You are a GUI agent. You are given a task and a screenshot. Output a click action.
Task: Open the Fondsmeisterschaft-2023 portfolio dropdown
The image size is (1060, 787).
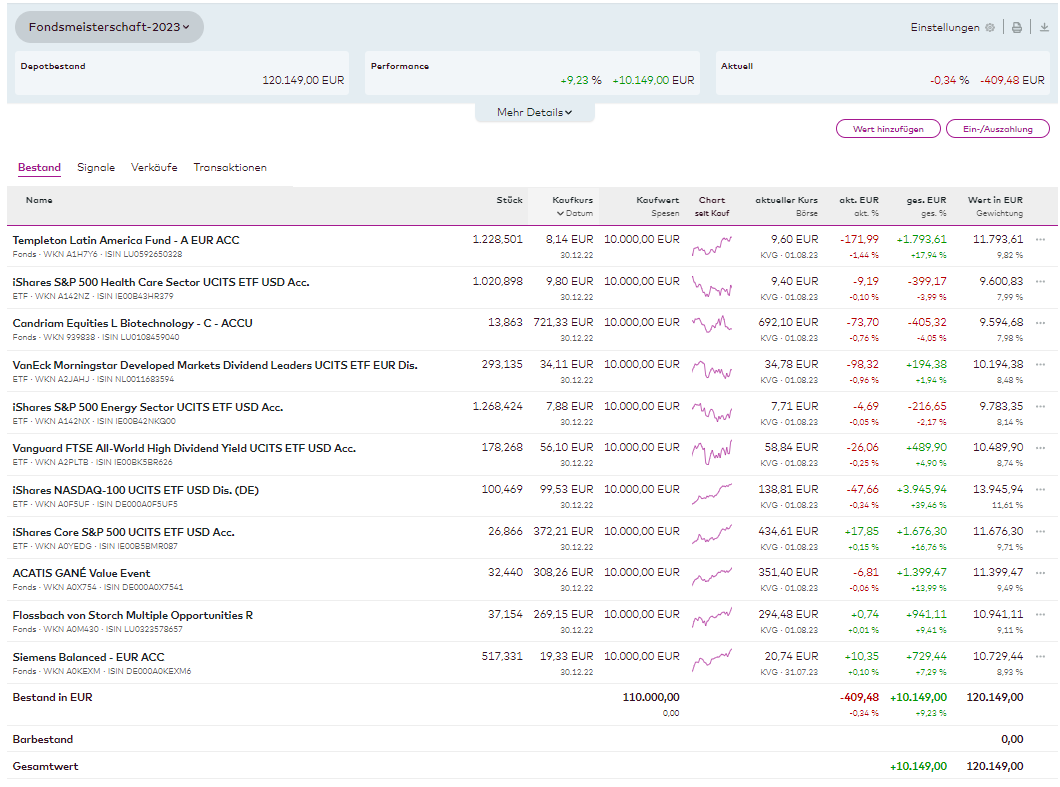(x=110, y=27)
